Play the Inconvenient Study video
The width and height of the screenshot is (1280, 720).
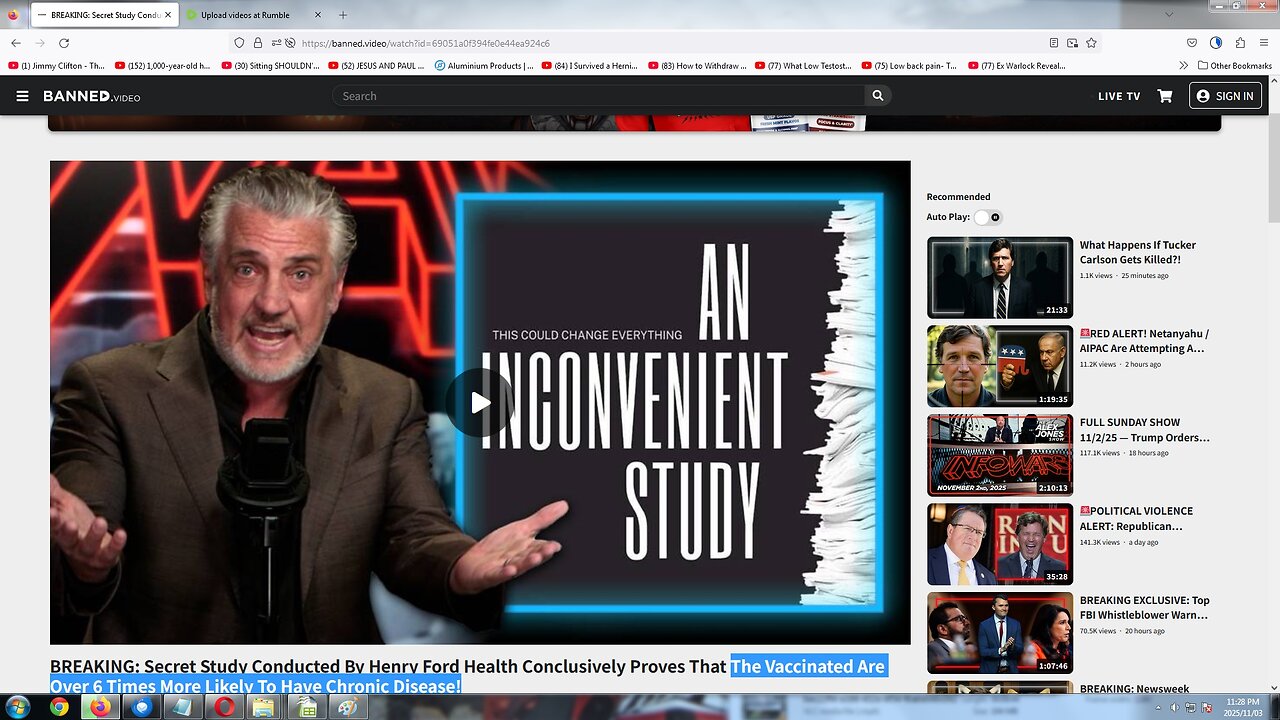[480, 402]
